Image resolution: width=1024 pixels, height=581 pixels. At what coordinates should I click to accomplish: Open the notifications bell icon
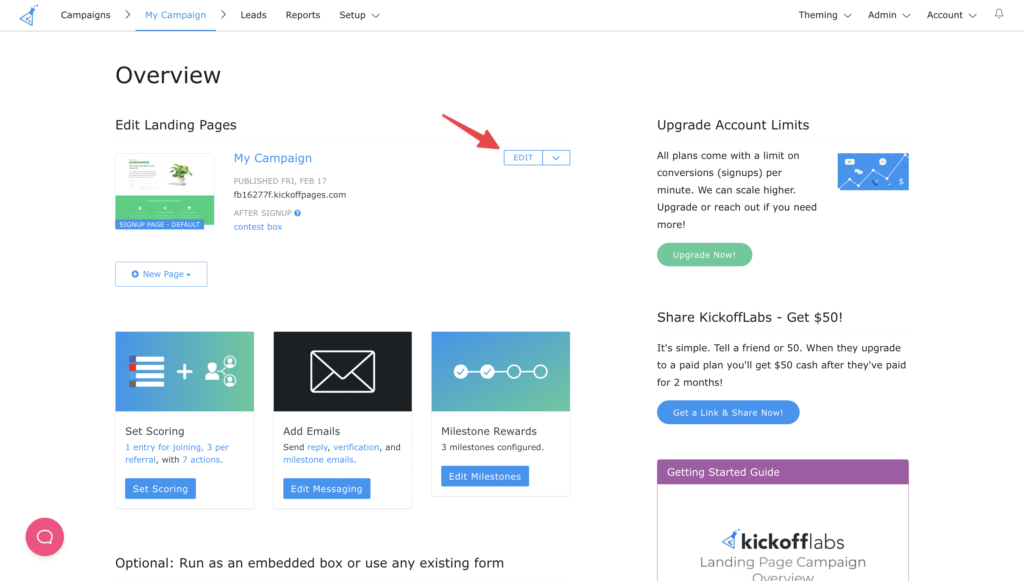[999, 14]
